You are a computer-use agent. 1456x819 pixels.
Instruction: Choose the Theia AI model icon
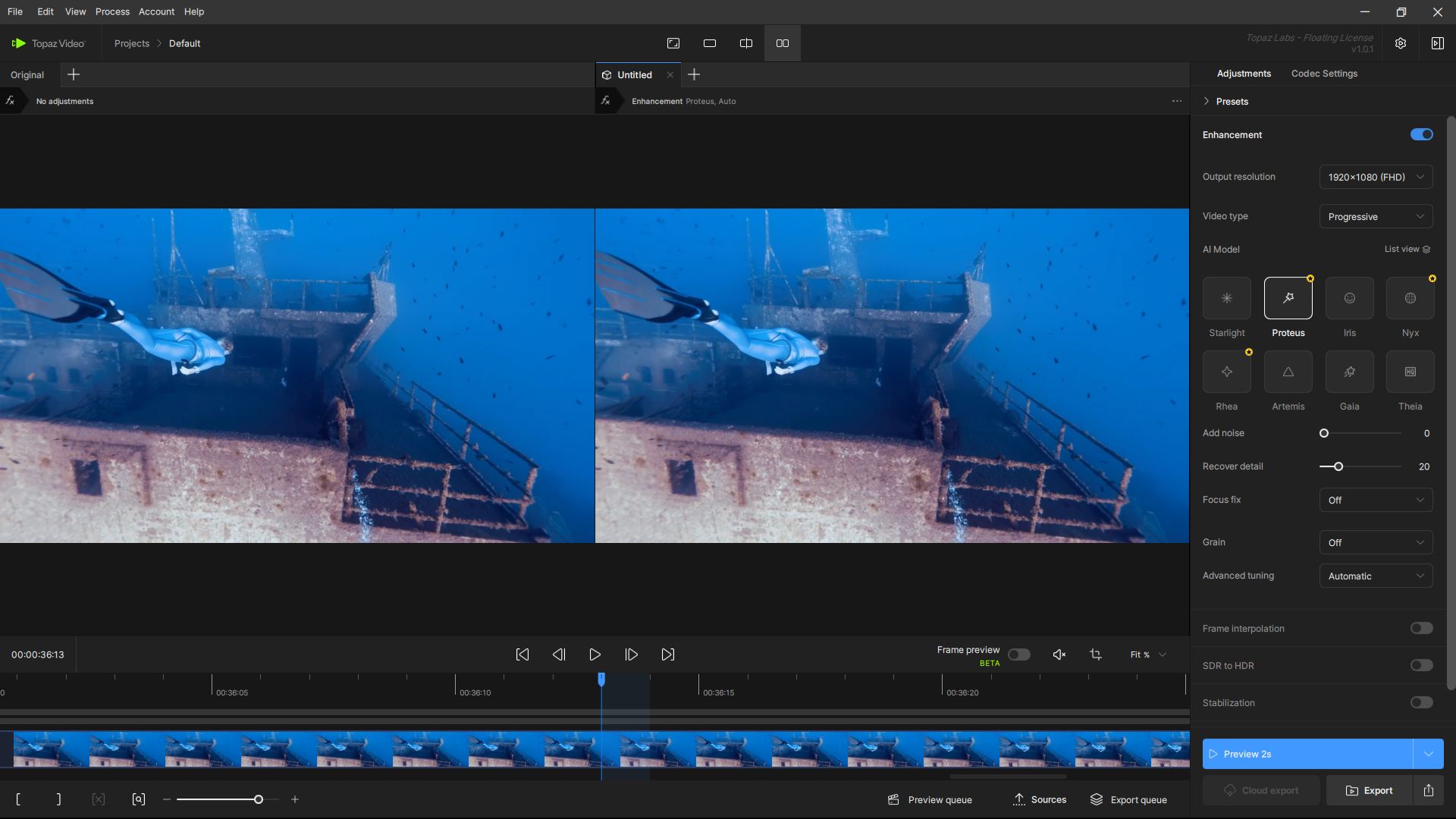coord(1410,372)
